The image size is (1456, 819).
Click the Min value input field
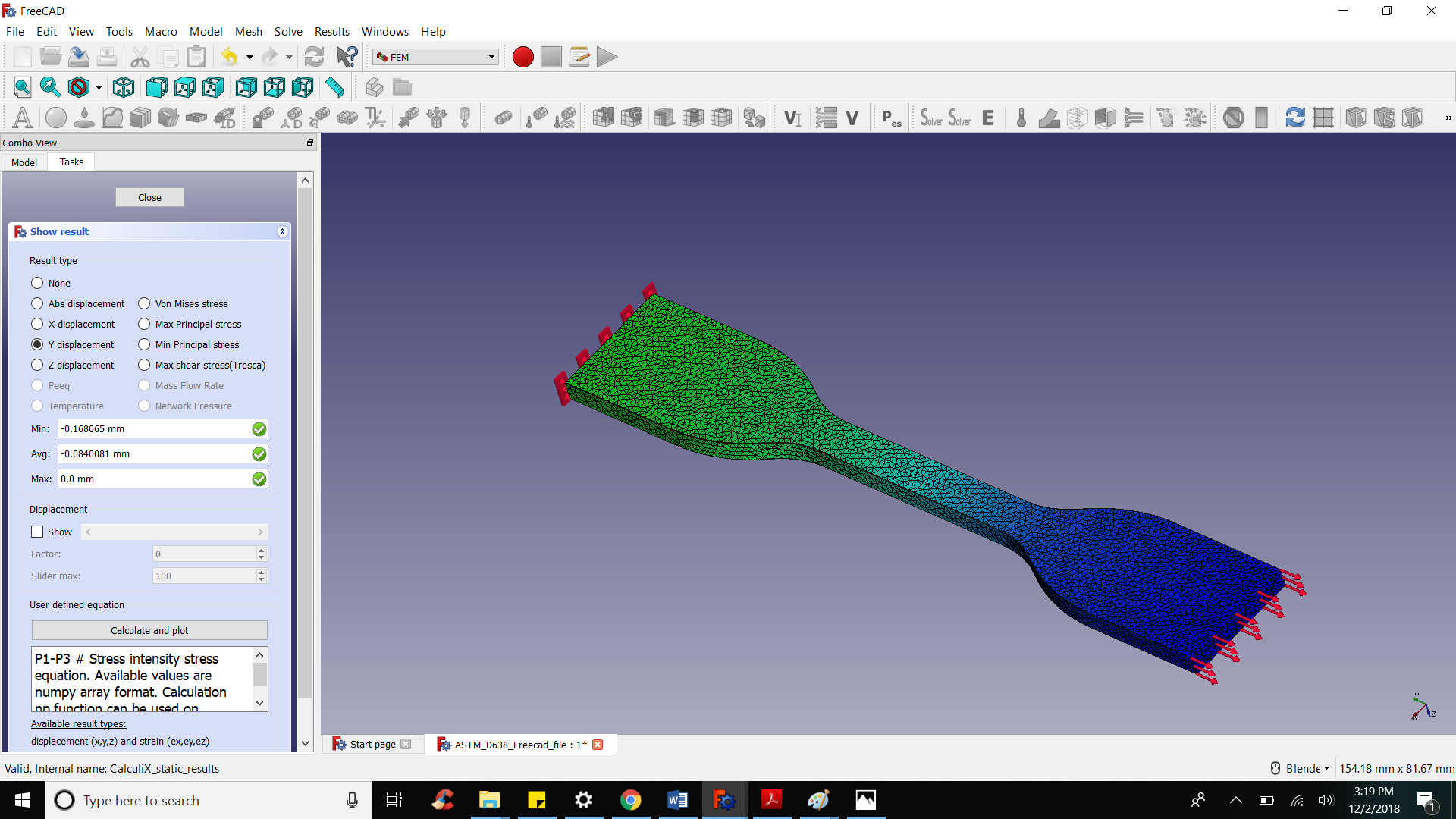tap(154, 428)
